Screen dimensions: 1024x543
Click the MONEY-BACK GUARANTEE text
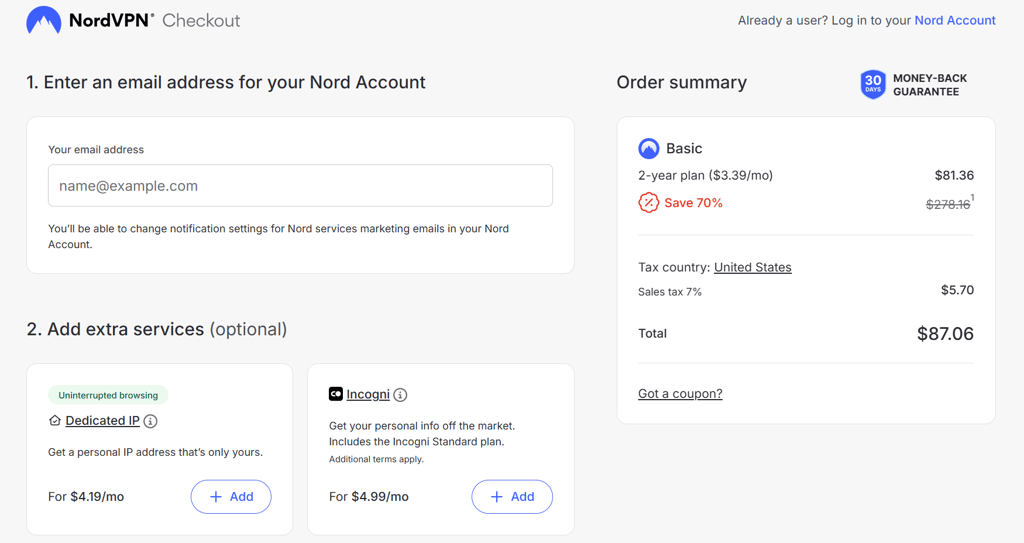(930, 85)
